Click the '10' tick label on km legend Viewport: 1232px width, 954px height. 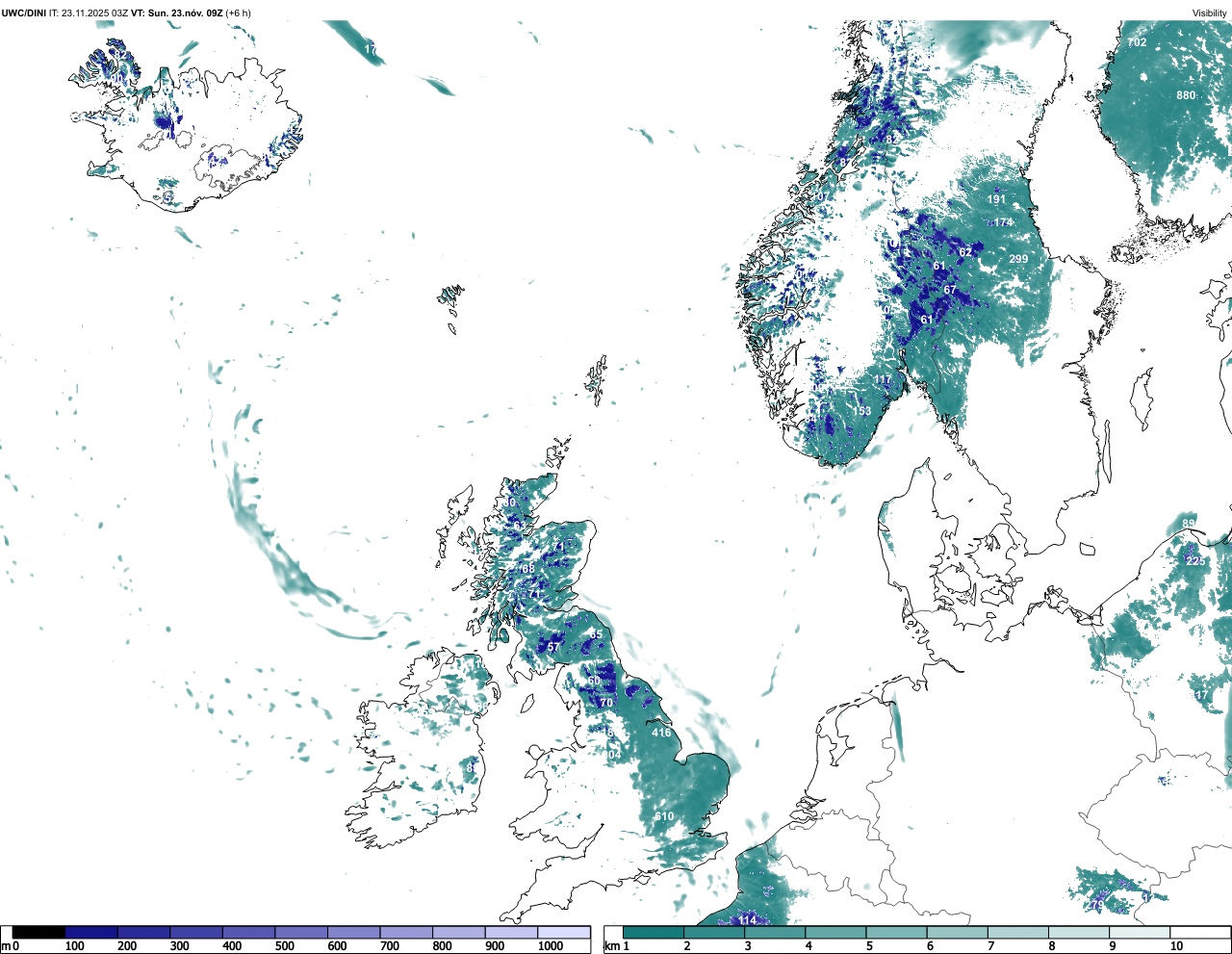[1177, 946]
